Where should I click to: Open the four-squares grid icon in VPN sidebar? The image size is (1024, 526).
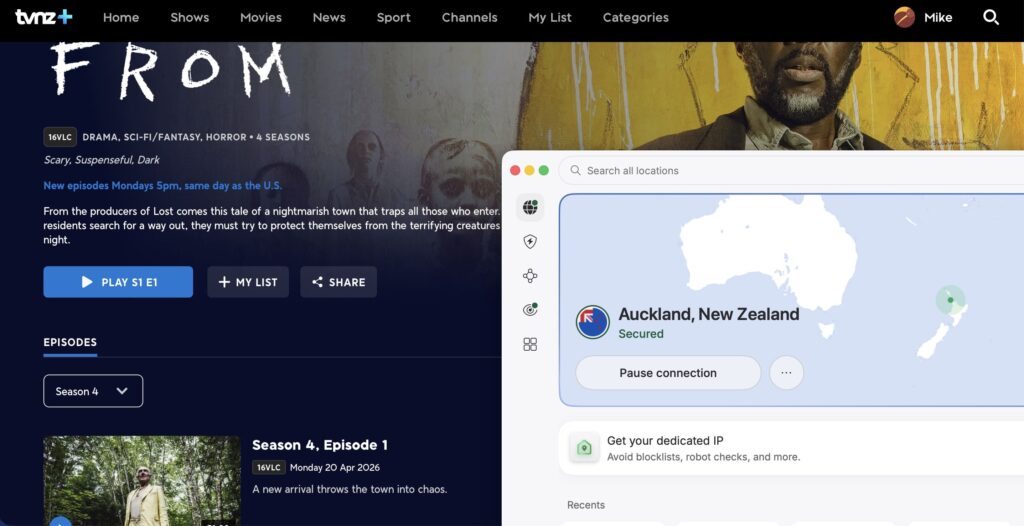coord(530,344)
